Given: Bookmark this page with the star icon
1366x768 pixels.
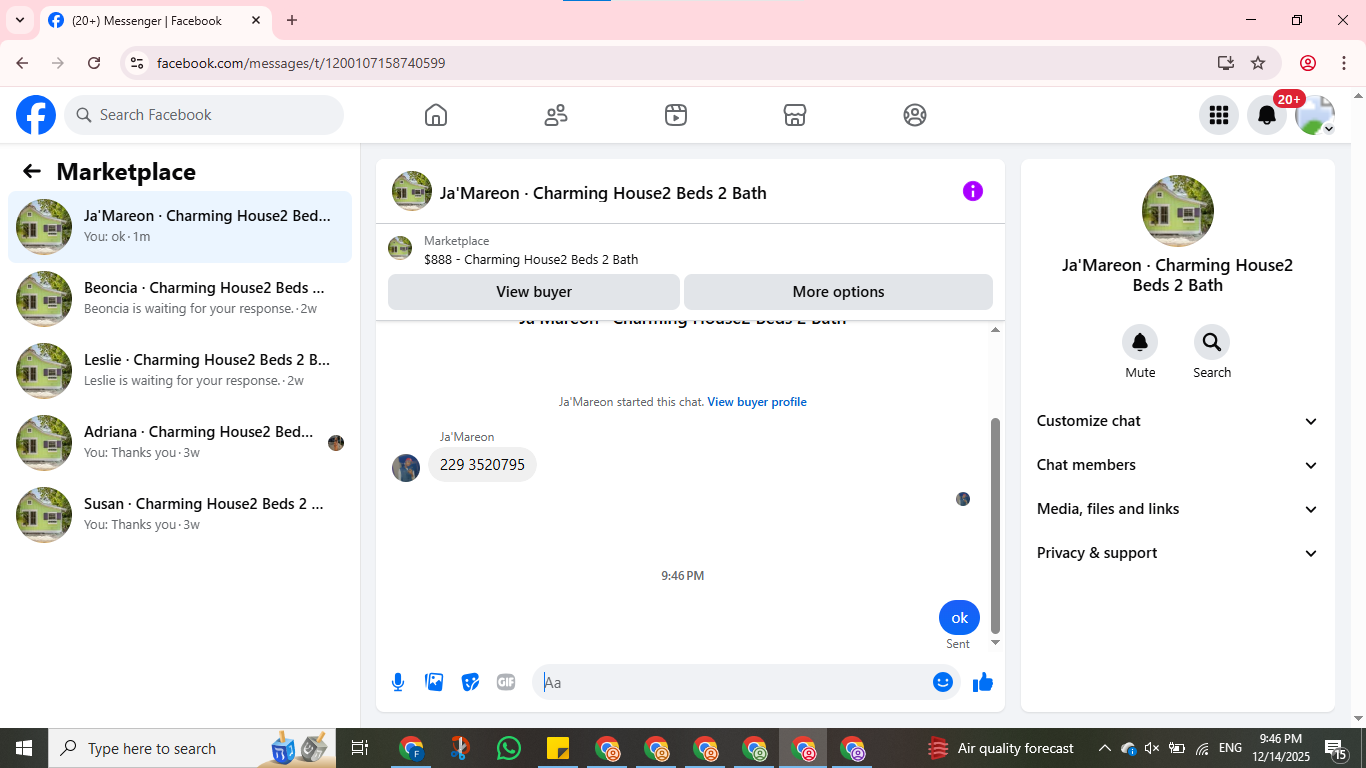Looking at the screenshot, I should point(1258,63).
